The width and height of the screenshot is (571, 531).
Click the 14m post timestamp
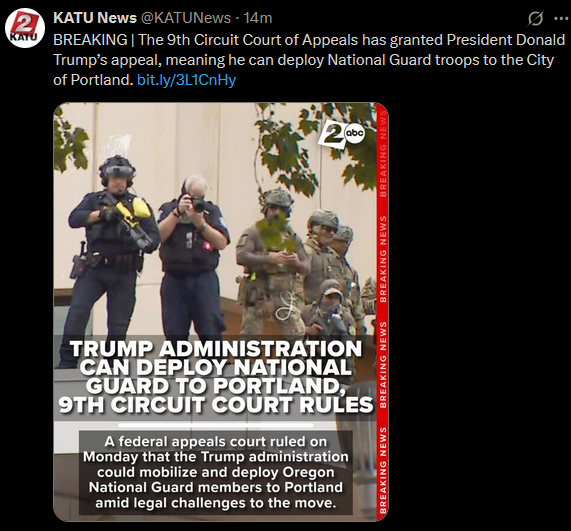tap(257, 17)
